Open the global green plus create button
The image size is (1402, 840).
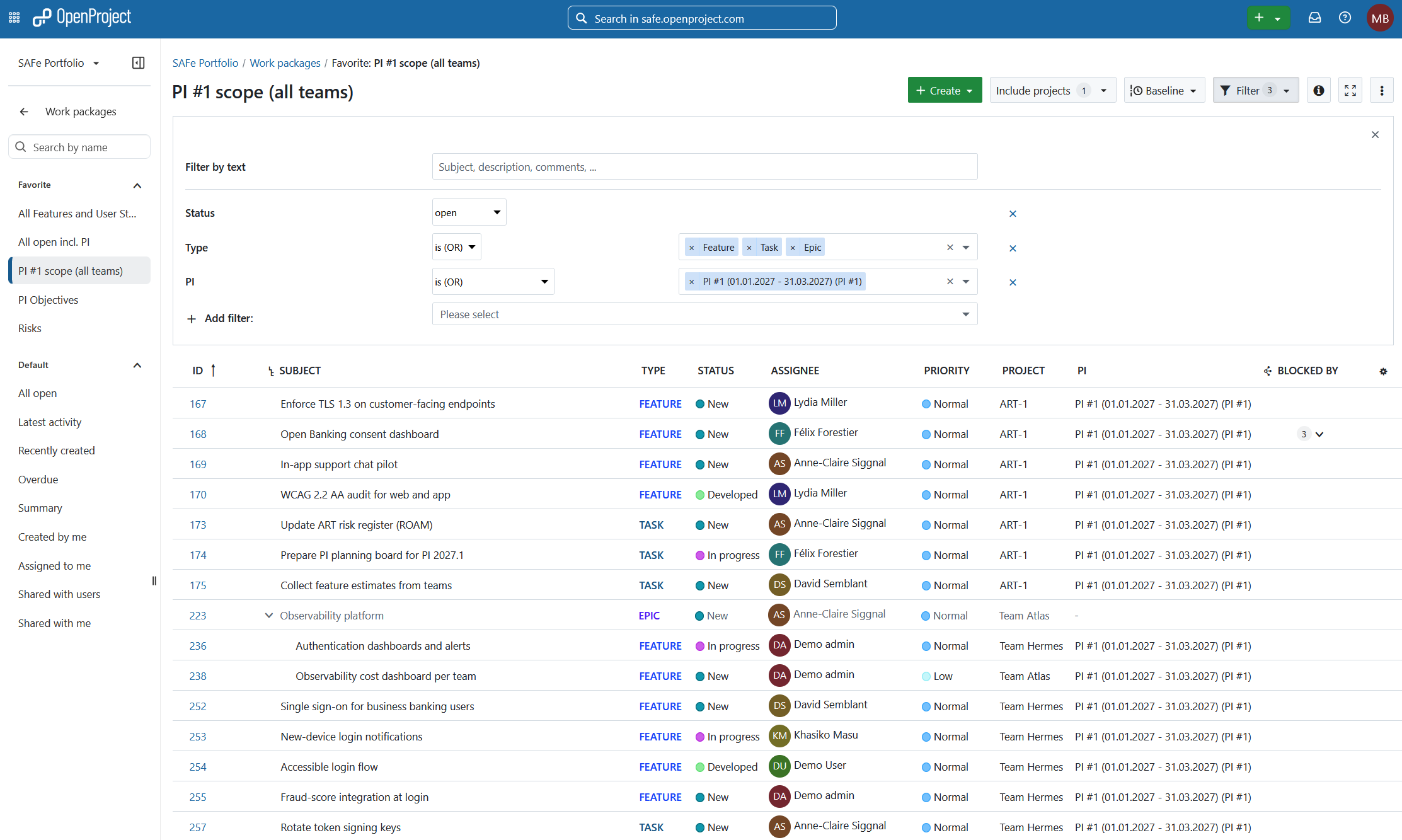[x=1268, y=18]
